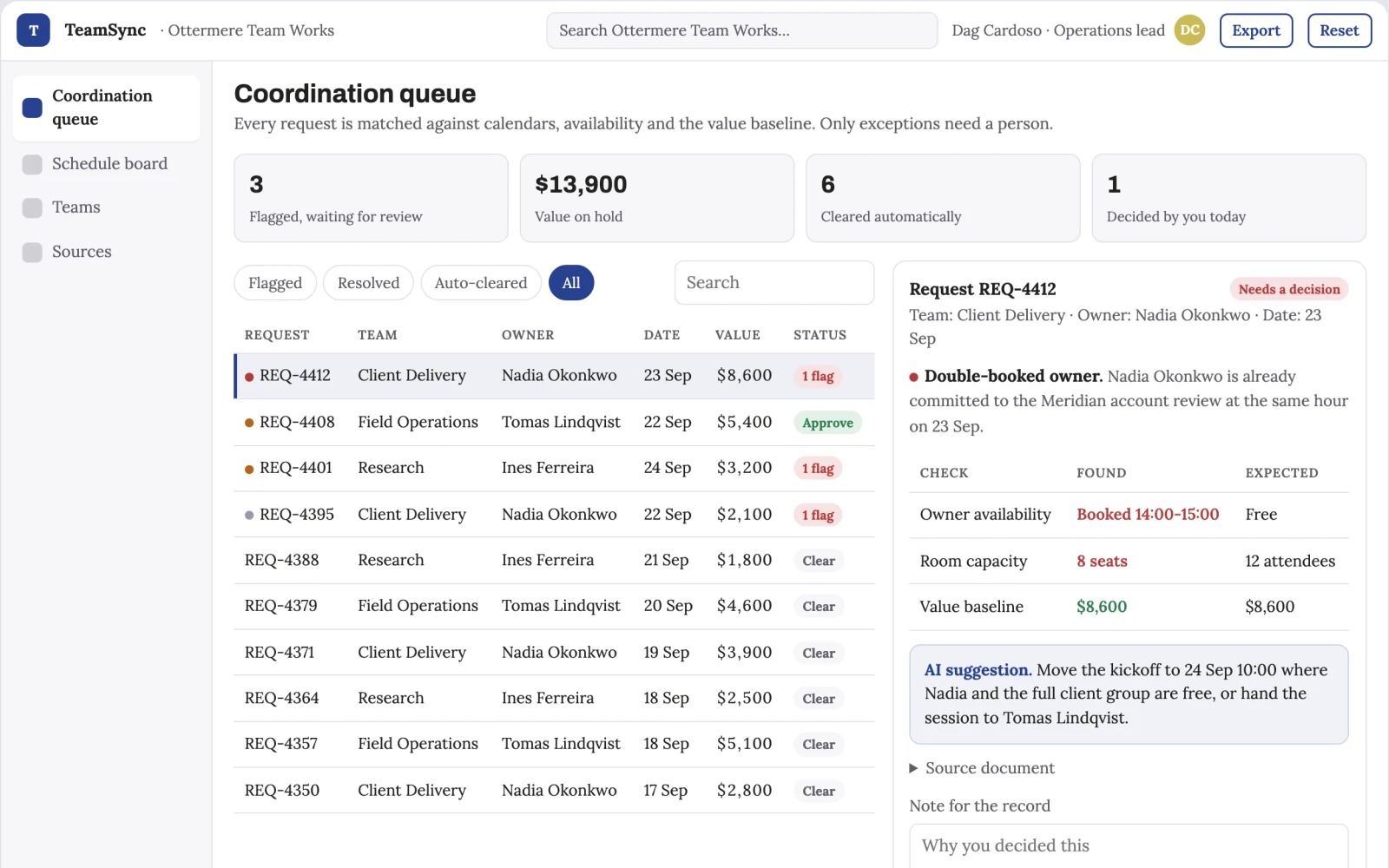Click the Decided by you today card

[x=1229, y=198]
